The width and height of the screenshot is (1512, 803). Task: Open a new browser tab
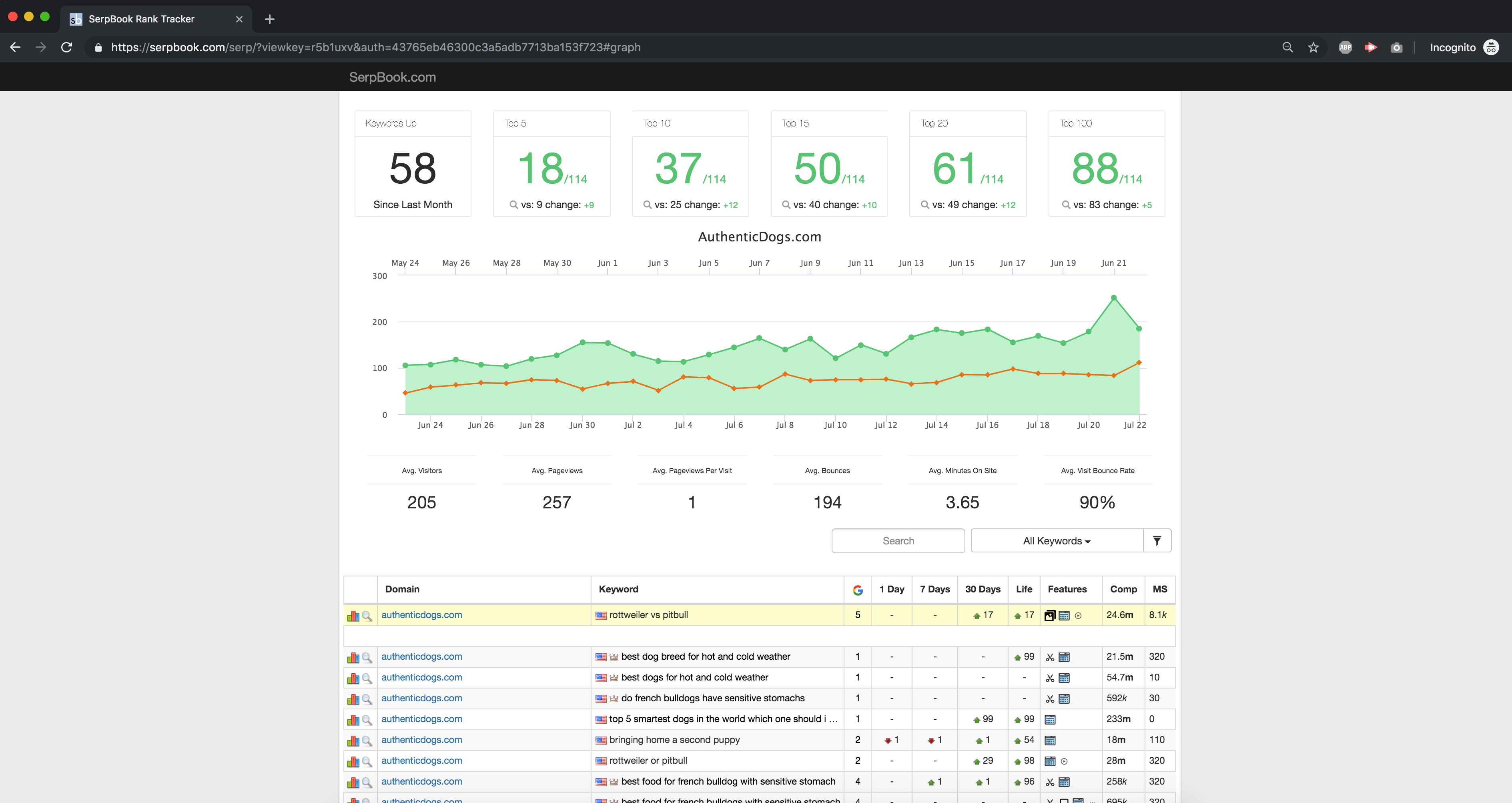tap(269, 19)
